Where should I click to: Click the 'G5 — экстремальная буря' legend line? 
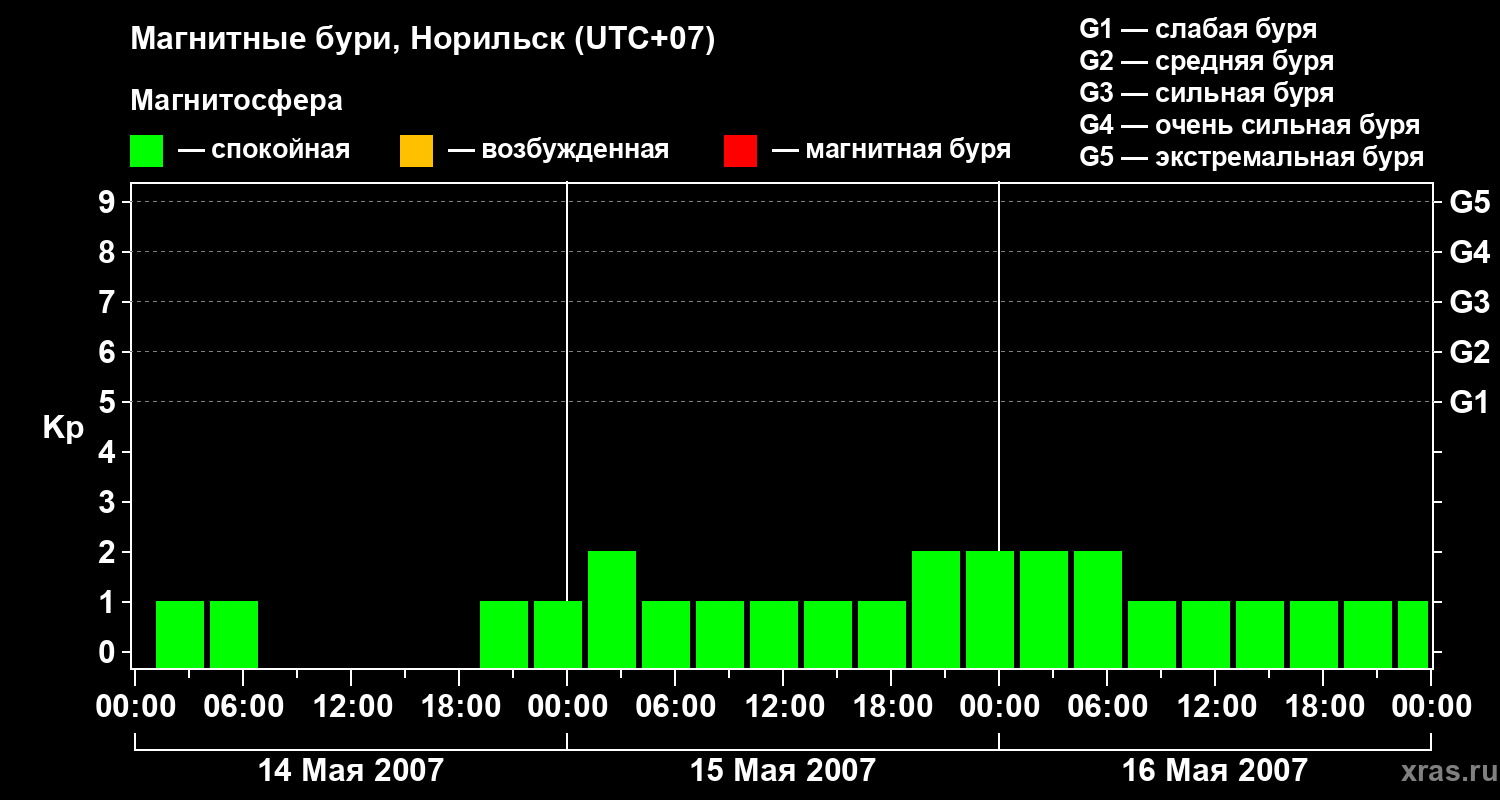(x=1251, y=158)
